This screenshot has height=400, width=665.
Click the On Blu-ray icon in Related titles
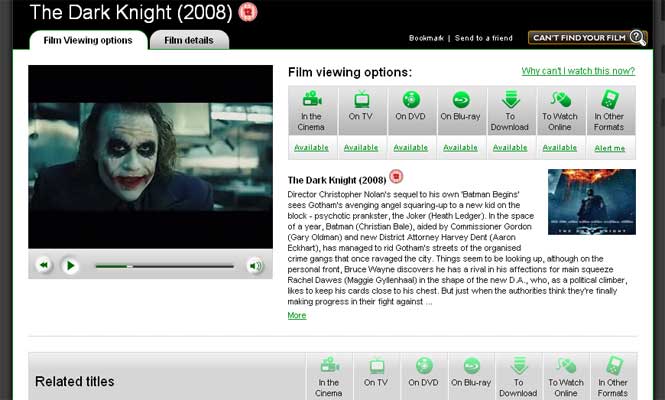click(x=471, y=366)
